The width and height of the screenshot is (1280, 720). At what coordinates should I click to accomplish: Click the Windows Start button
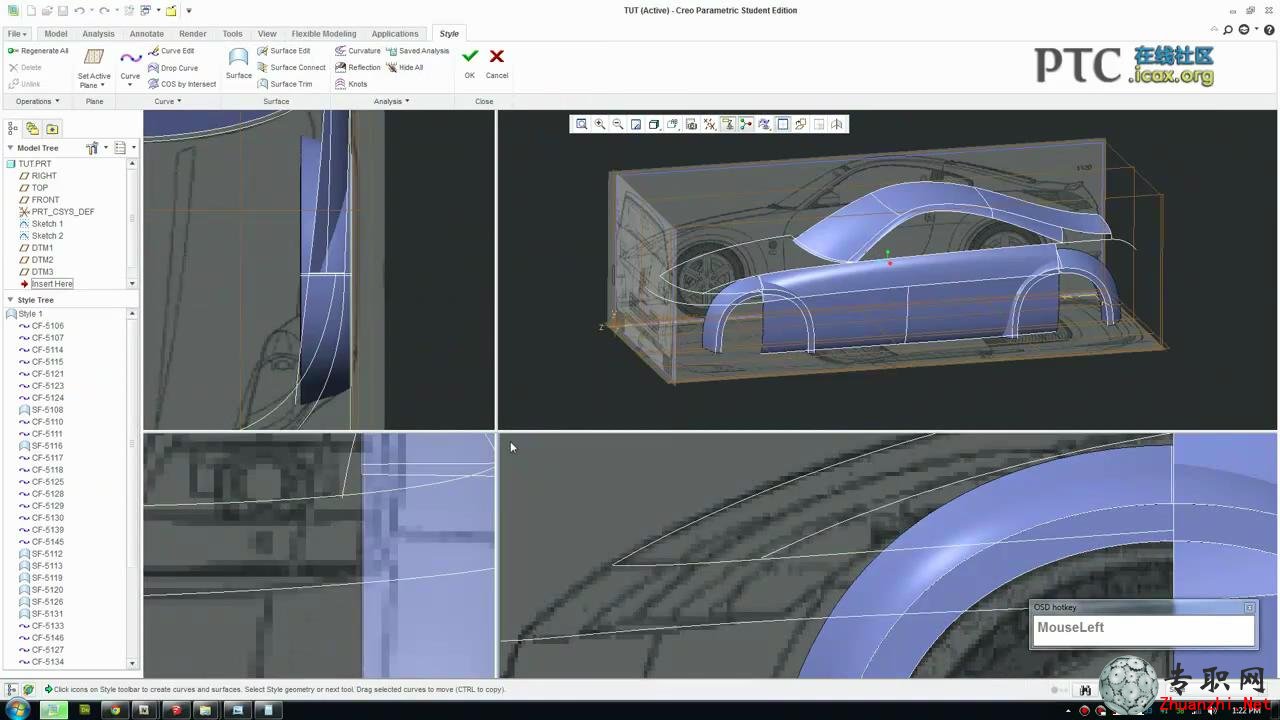point(17,710)
